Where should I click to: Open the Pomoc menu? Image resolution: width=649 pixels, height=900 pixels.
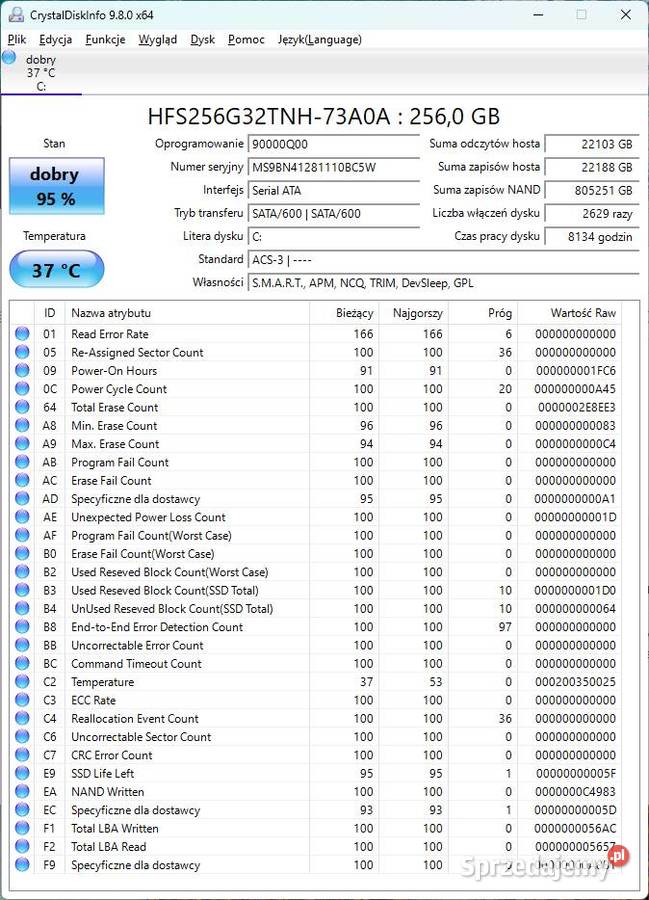point(246,40)
